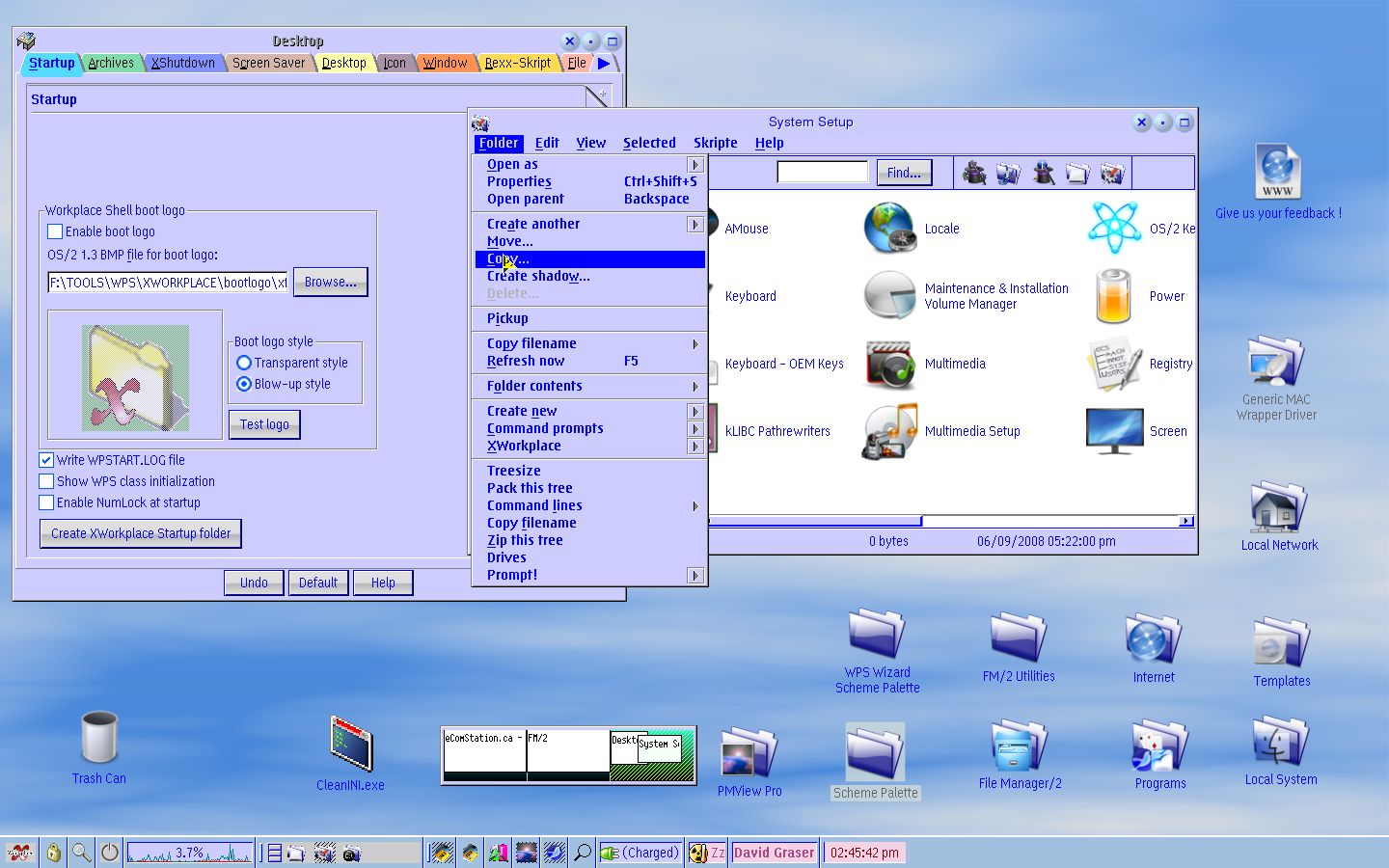
Task: Click Find... button in System Setup
Action: coord(904,173)
